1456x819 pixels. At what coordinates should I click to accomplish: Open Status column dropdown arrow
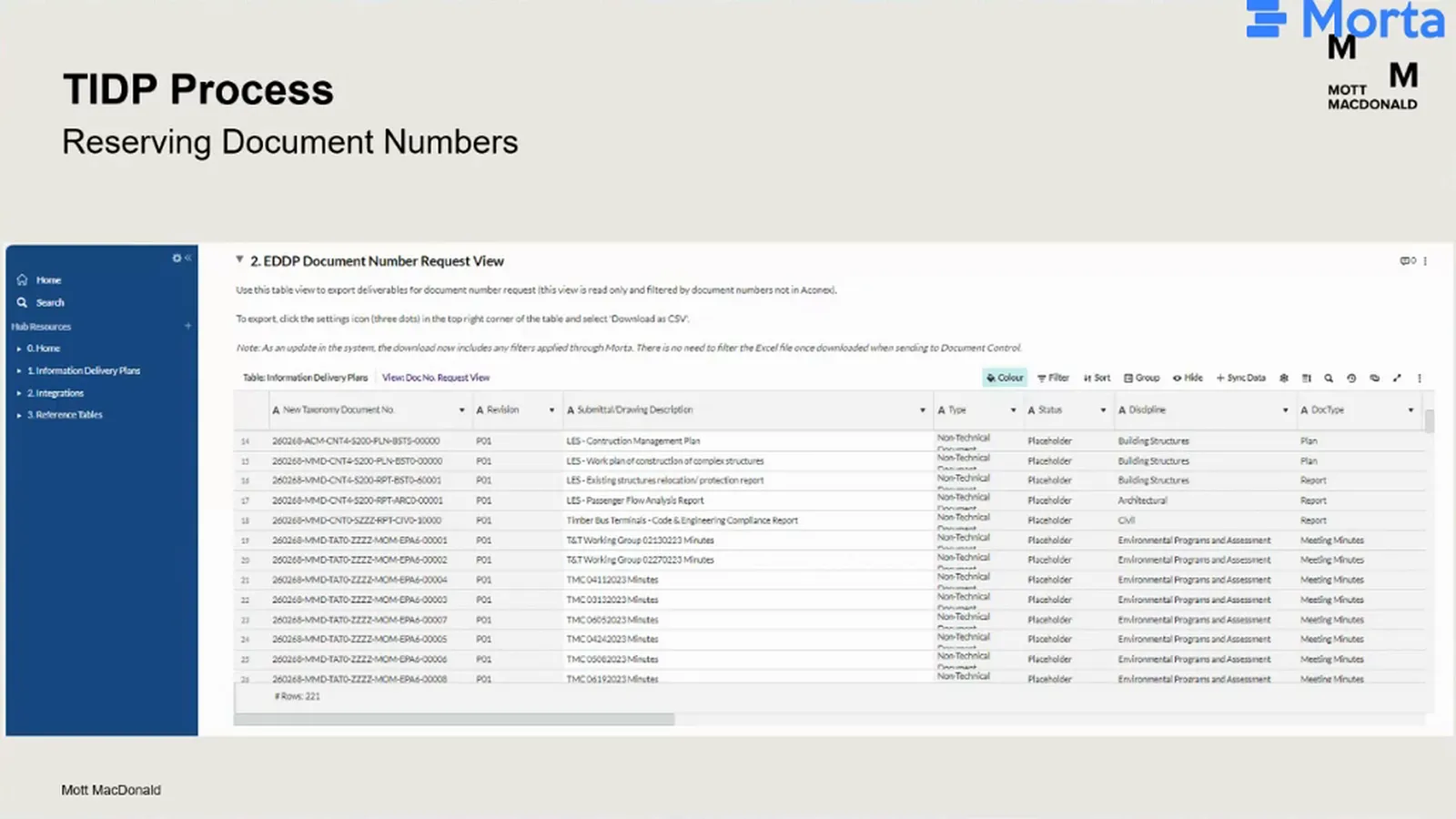1103,410
